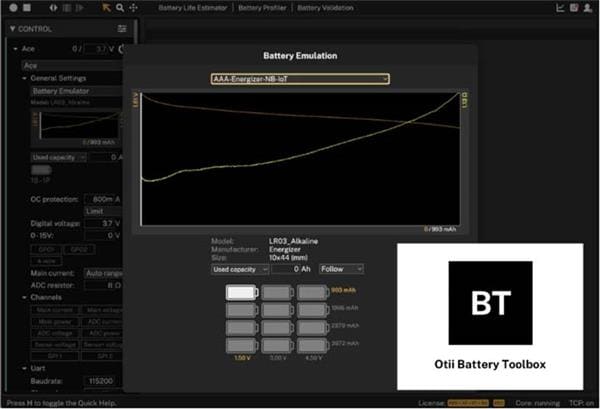Collapse the General Settings section
The height and width of the screenshot is (409, 600).
[25, 78]
